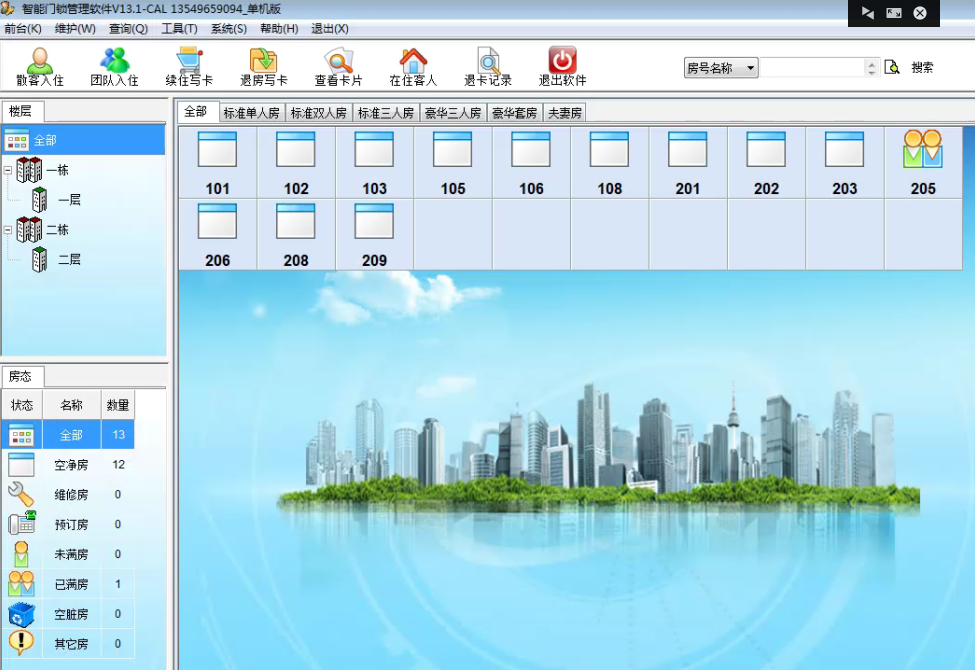This screenshot has height=670, width=975.
Task: Select room 105
Action: (453, 163)
